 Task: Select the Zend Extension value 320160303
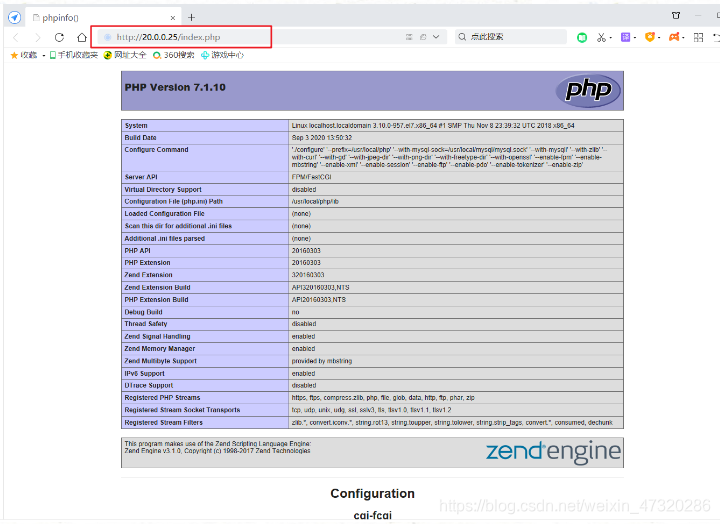[308, 275]
